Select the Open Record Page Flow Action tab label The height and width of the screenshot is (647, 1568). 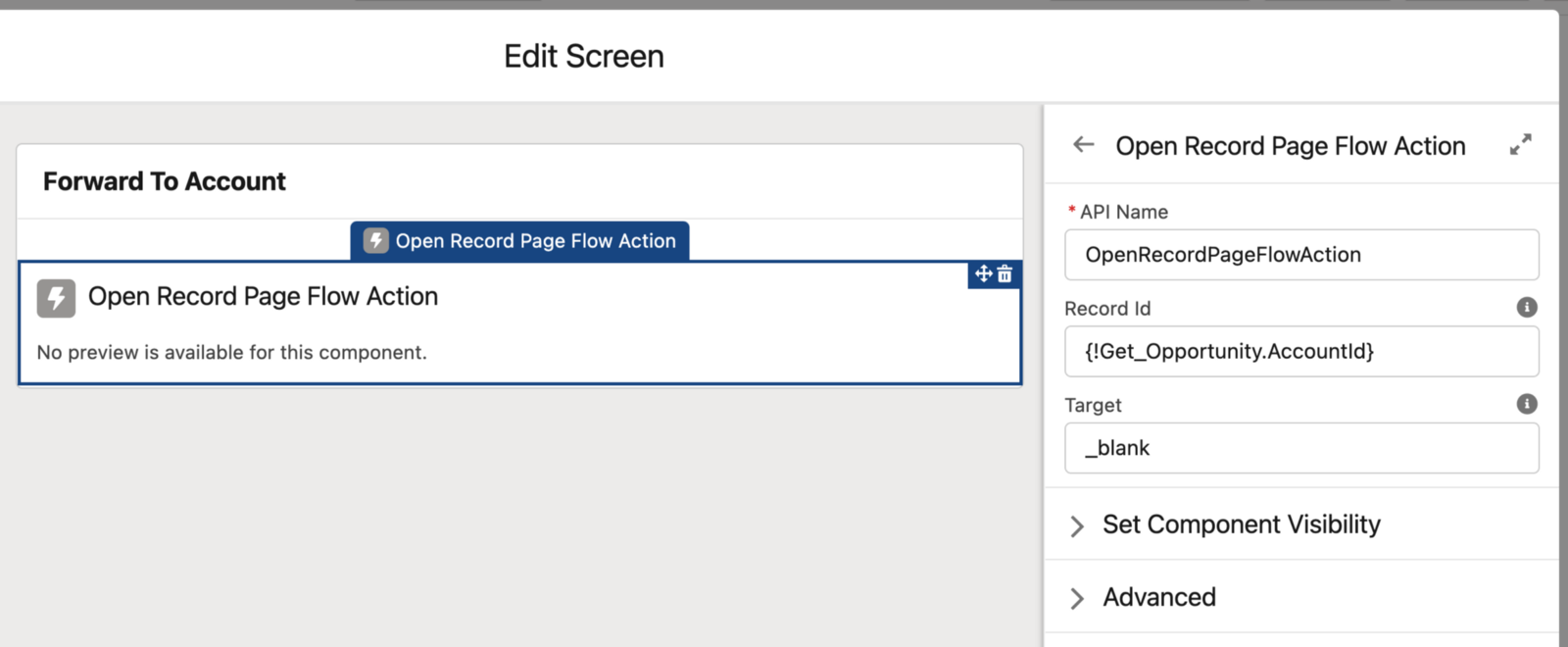(535, 241)
